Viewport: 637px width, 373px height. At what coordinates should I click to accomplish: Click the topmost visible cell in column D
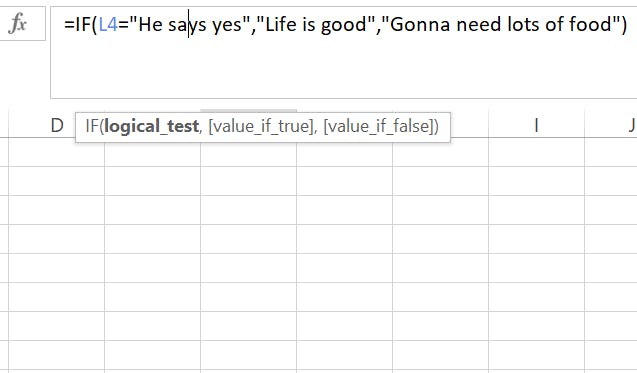56,152
